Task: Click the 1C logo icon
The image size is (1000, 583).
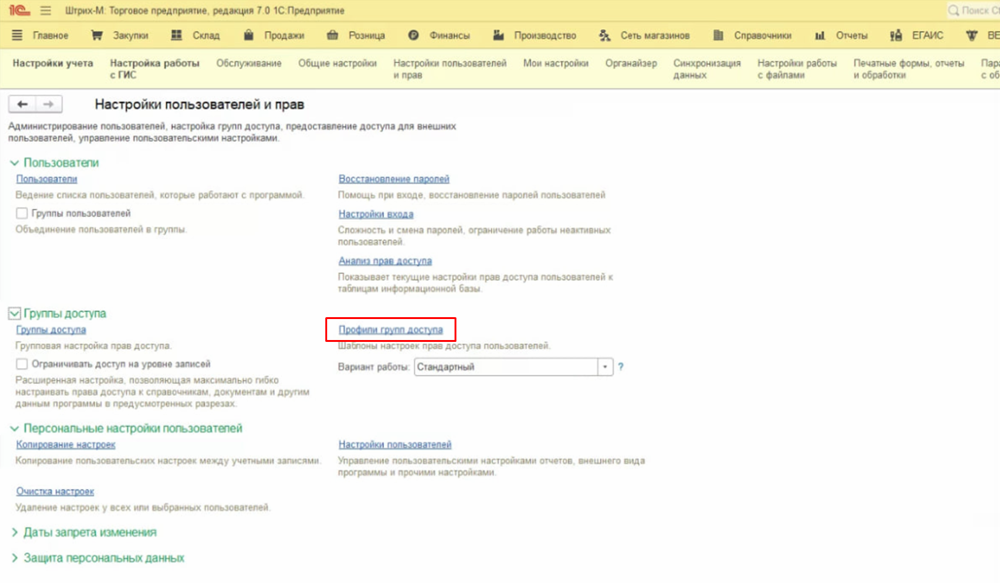Action: [x=19, y=11]
